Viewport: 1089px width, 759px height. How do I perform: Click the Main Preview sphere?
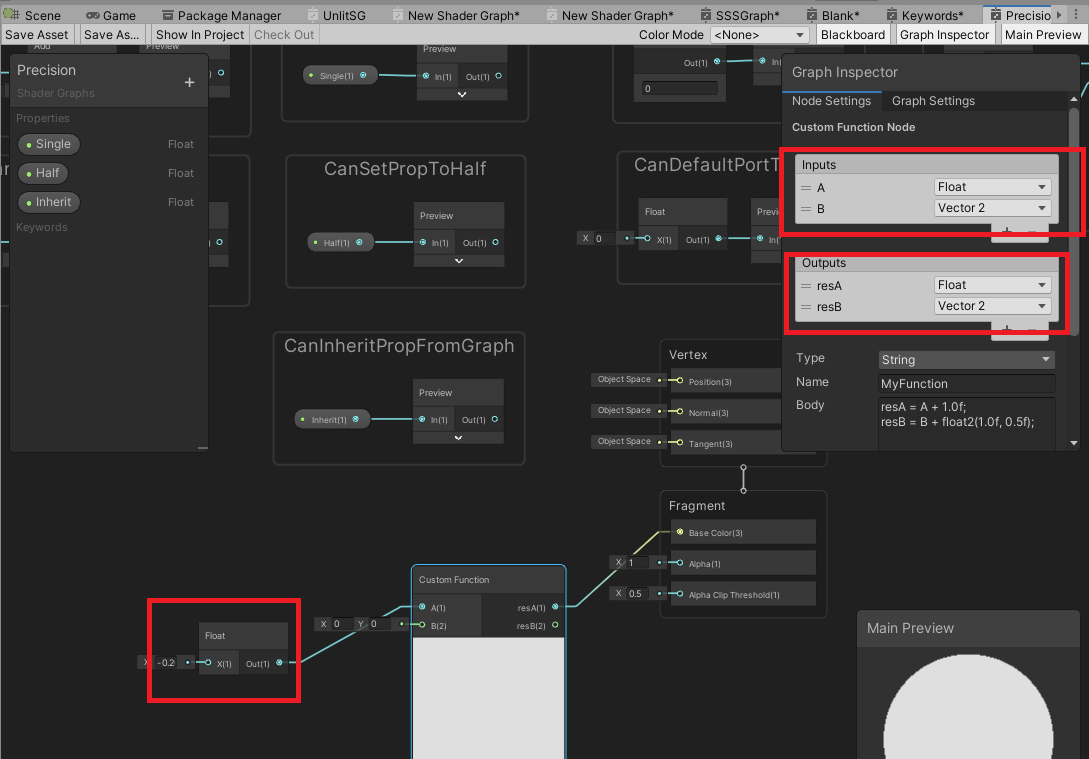[x=967, y=708]
